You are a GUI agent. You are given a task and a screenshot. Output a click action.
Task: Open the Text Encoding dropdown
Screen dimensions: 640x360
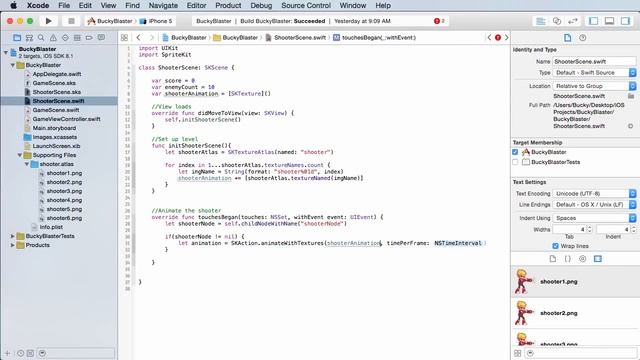coord(594,193)
